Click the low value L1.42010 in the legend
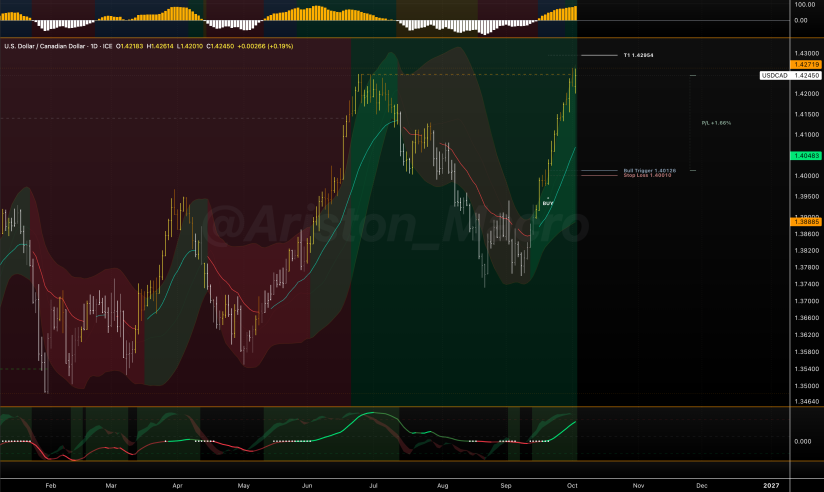 (x=190, y=46)
